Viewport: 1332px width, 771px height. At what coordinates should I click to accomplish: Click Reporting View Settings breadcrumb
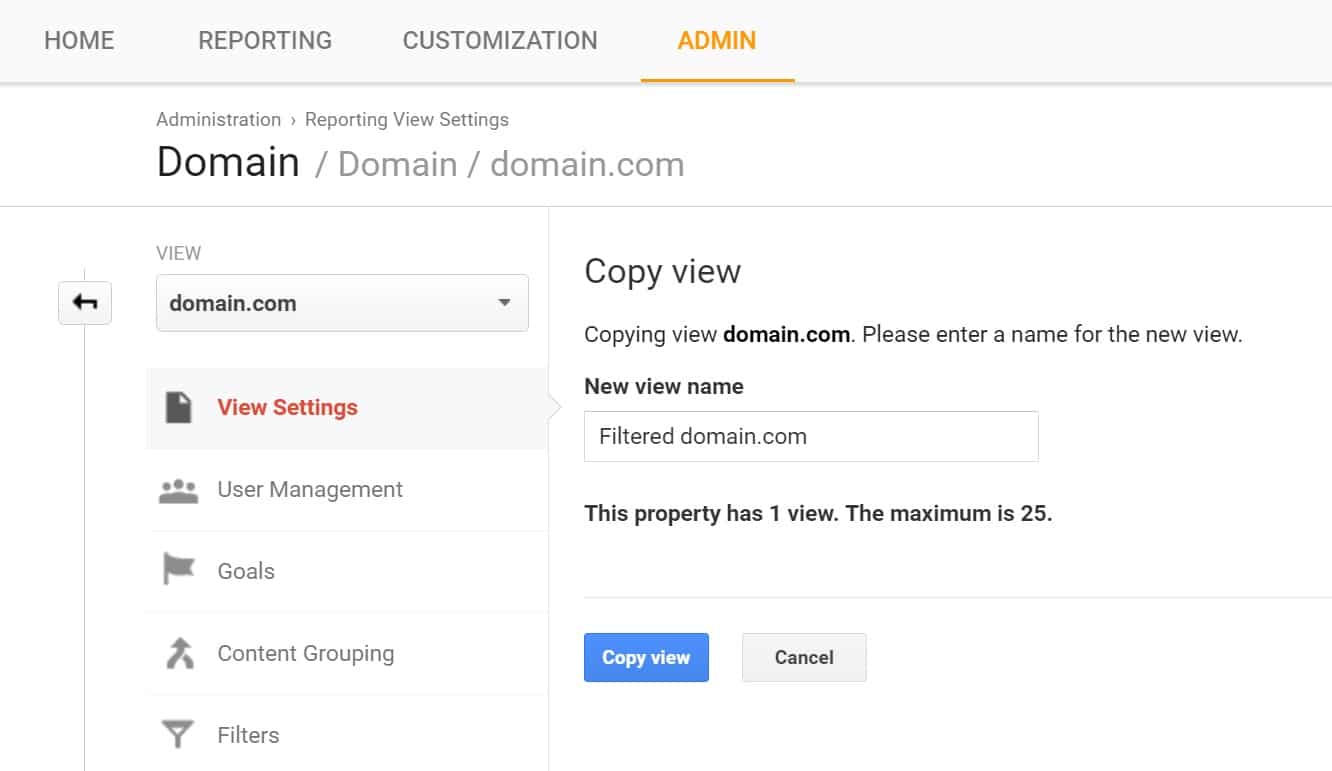click(406, 119)
